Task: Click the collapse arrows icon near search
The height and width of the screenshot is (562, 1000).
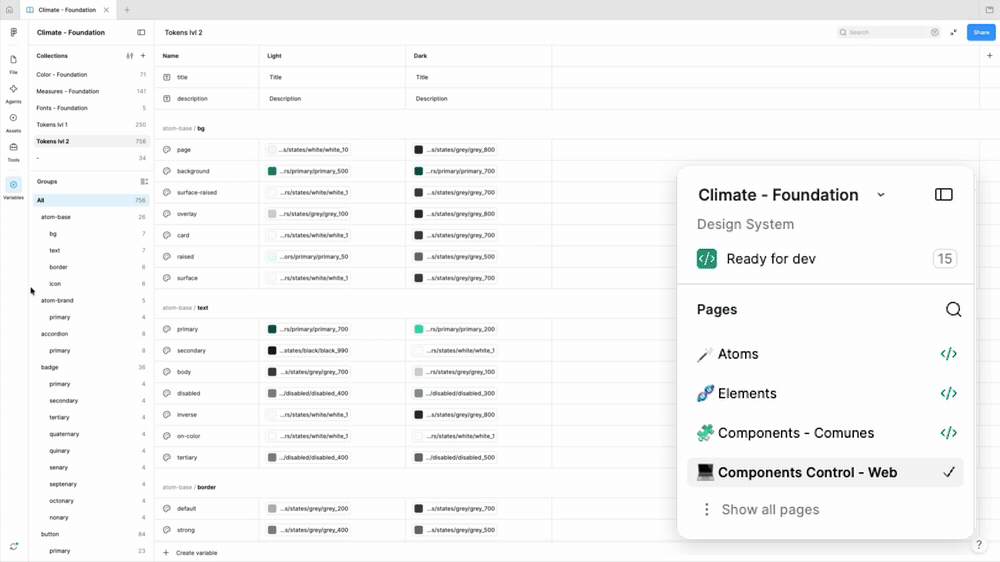Action: (953, 33)
